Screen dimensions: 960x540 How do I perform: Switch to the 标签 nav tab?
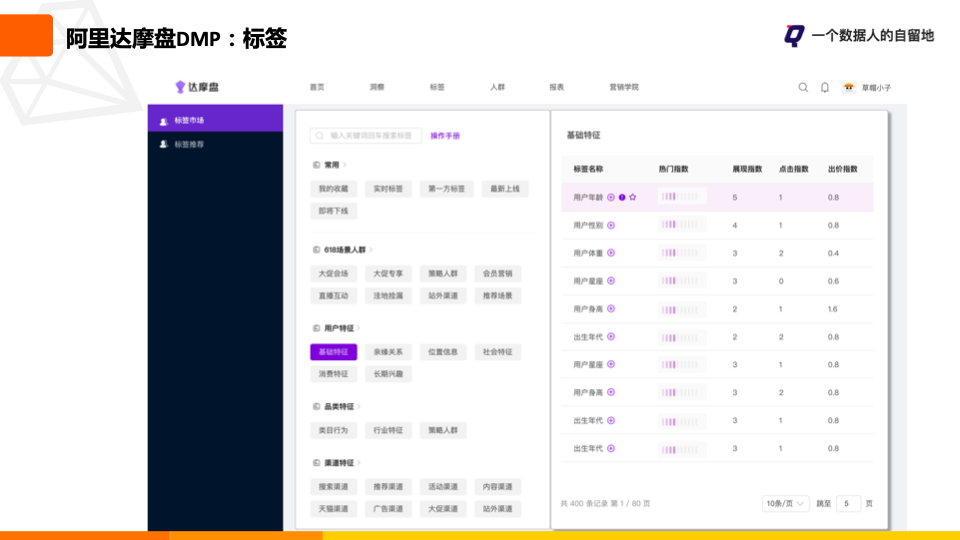(x=437, y=87)
